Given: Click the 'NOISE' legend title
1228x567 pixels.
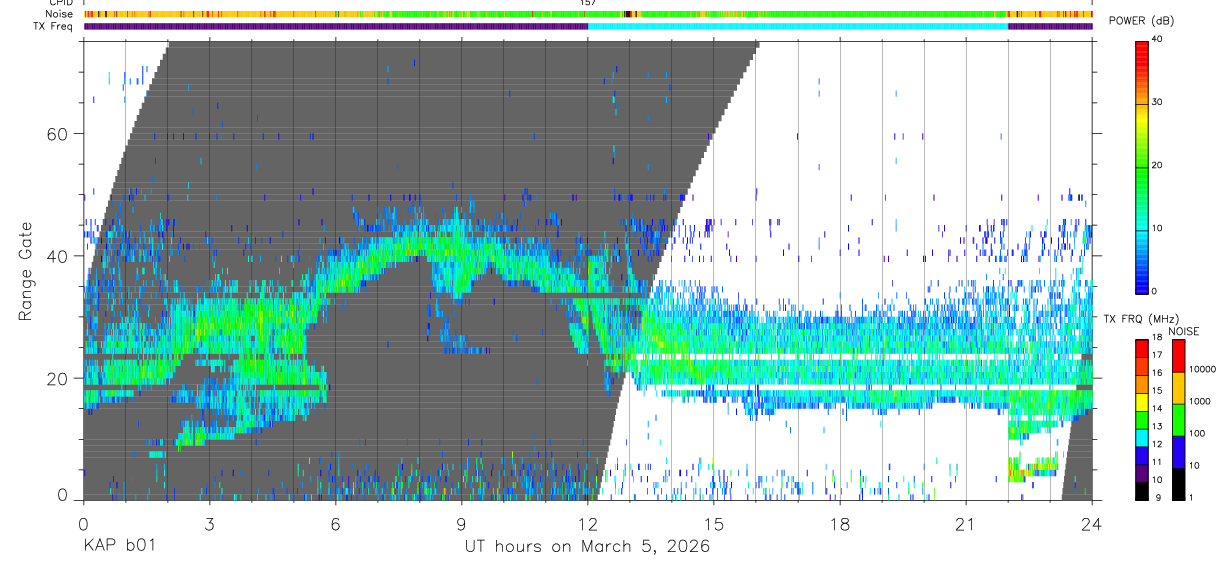Looking at the screenshot, I should 1185,331.
